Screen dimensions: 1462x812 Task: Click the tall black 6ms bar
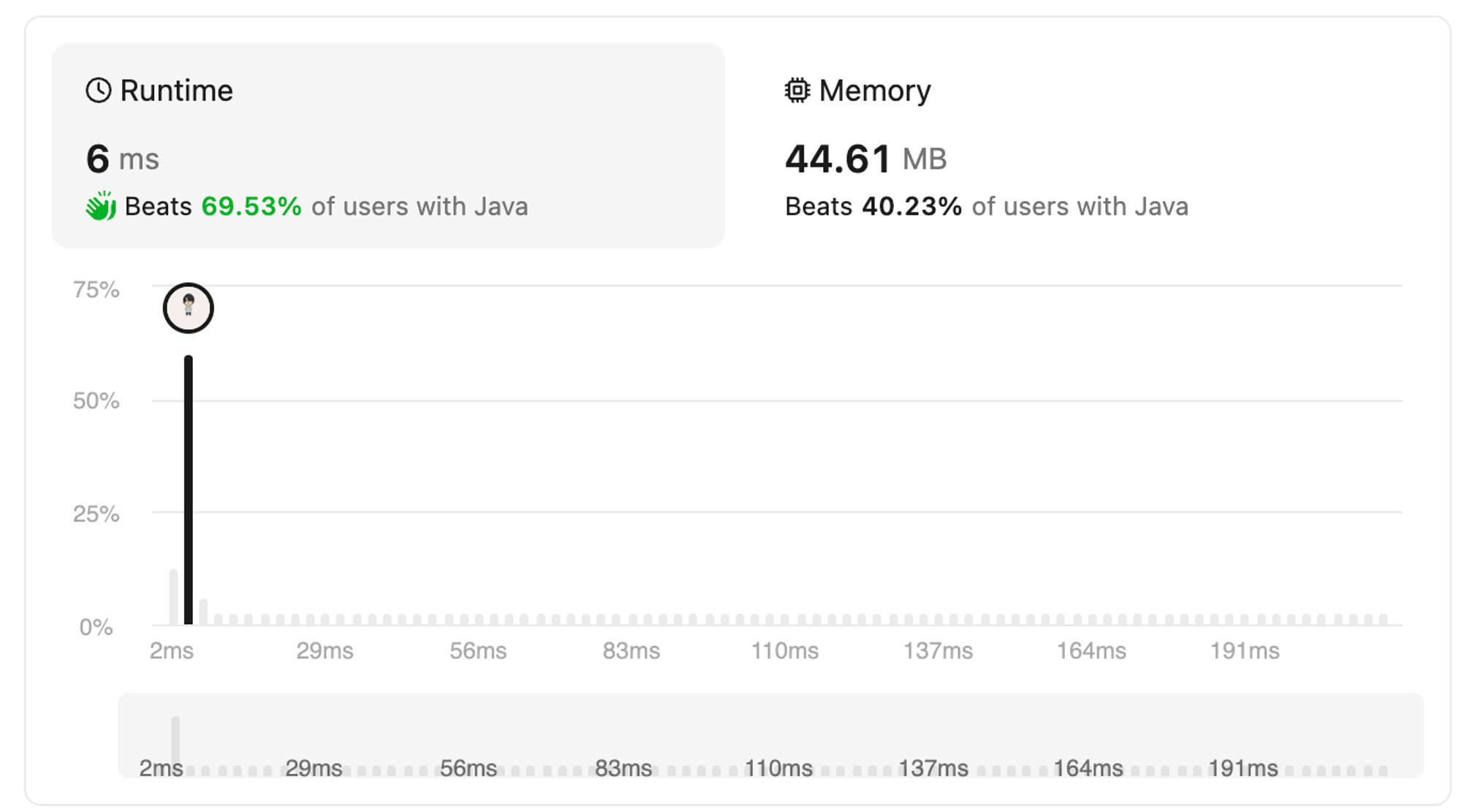click(189, 490)
